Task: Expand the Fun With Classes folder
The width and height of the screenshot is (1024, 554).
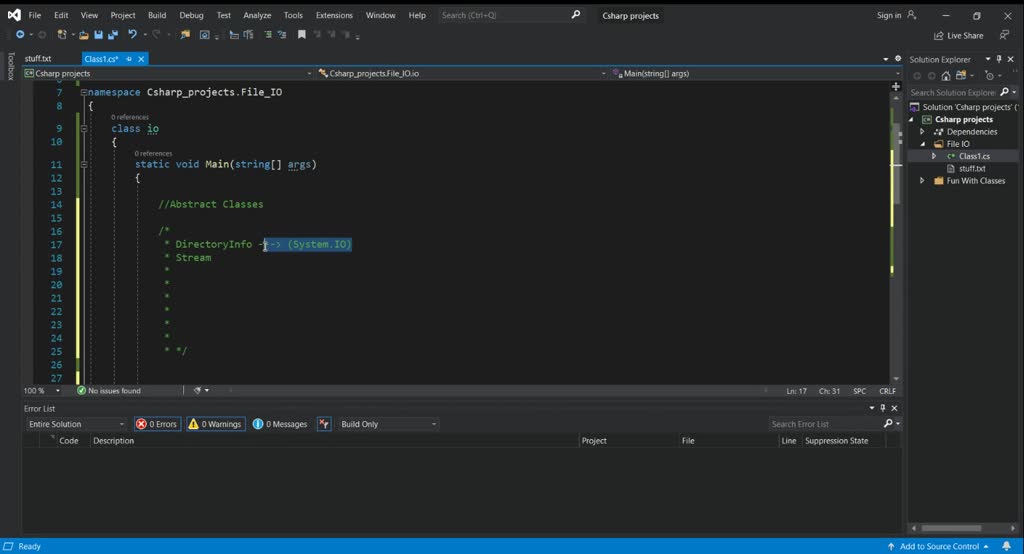Action: click(922, 181)
